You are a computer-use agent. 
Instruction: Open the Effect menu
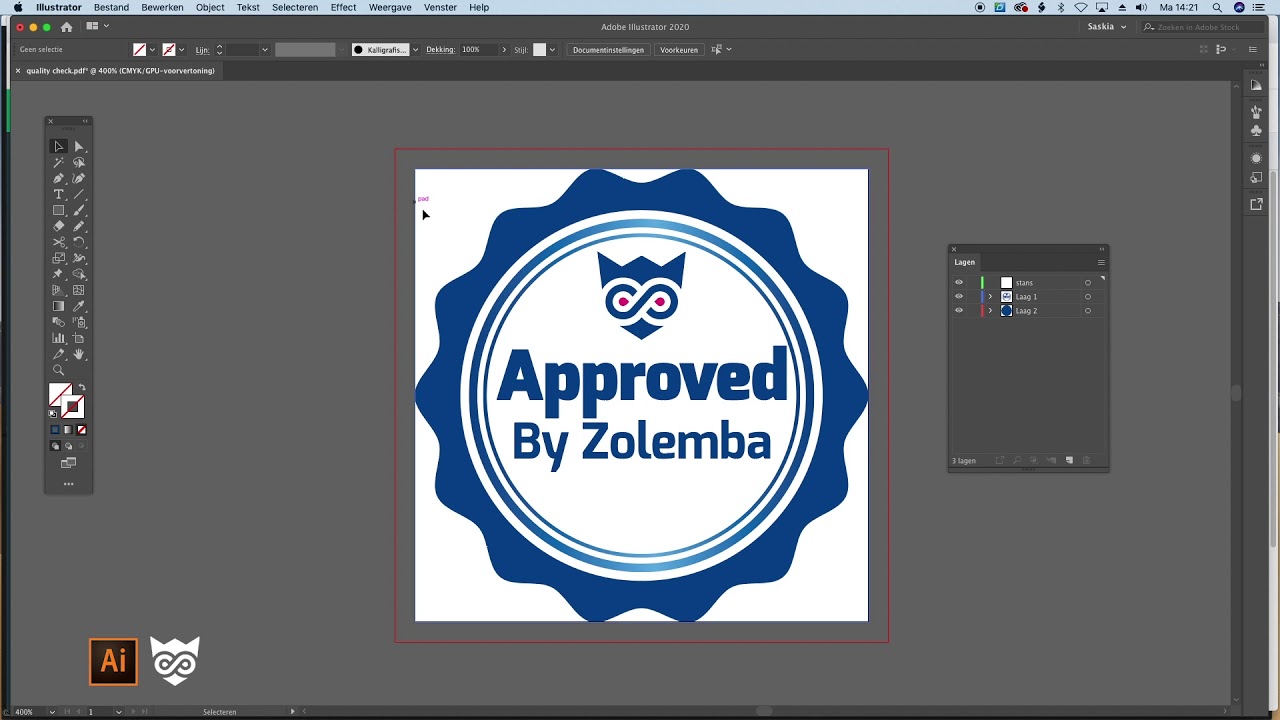pyautogui.click(x=343, y=7)
